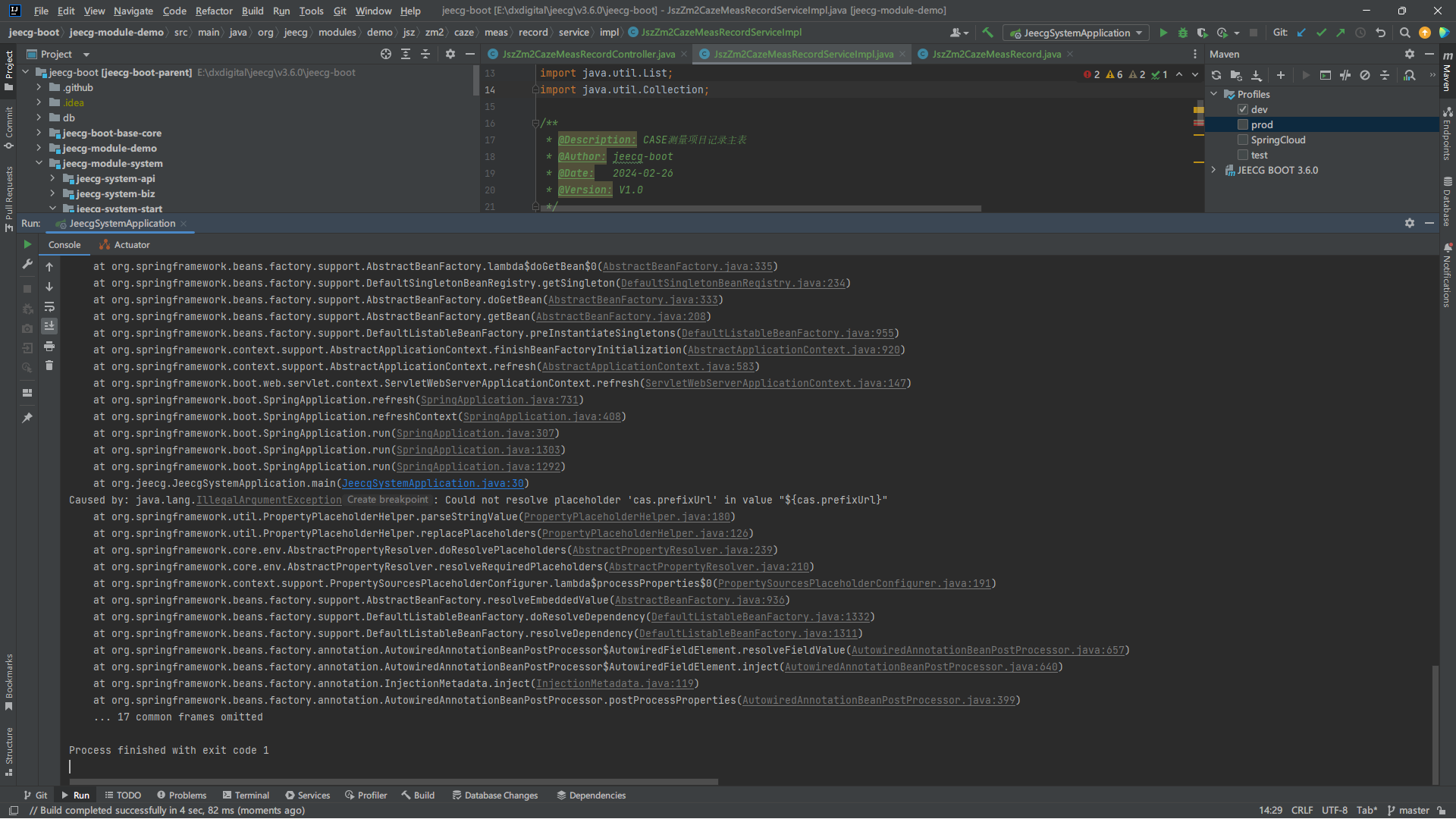1456x819 pixels.
Task: Download Maven sources icon
Action: (1257, 75)
